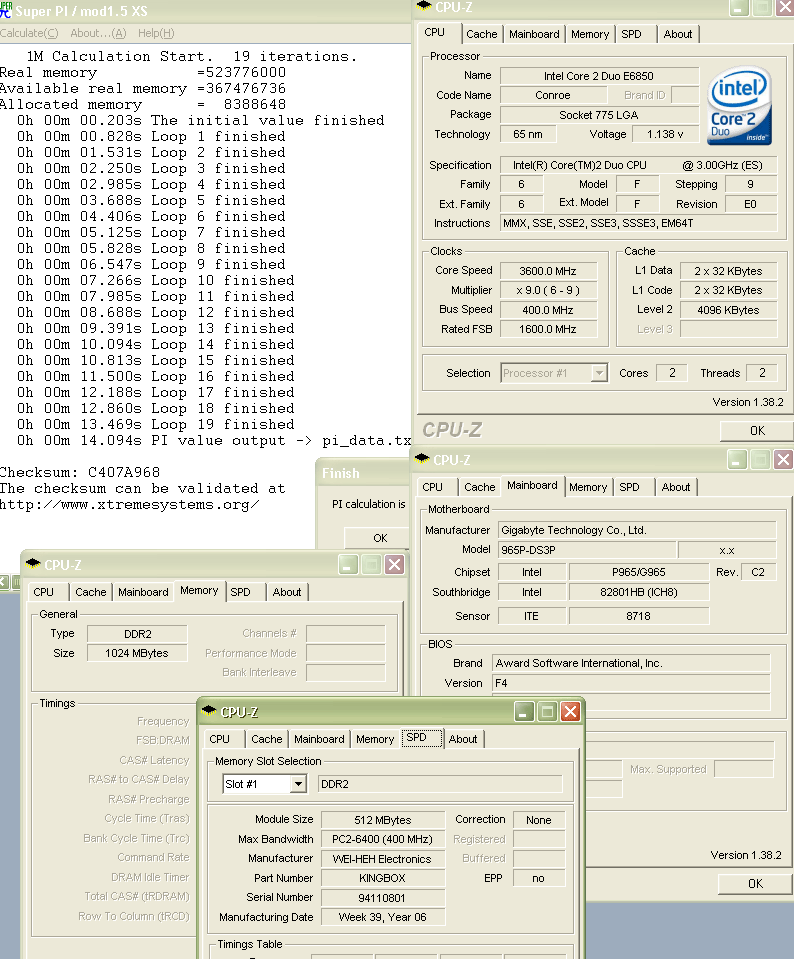Click the Intel Core 2 Duo logo

[740, 105]
